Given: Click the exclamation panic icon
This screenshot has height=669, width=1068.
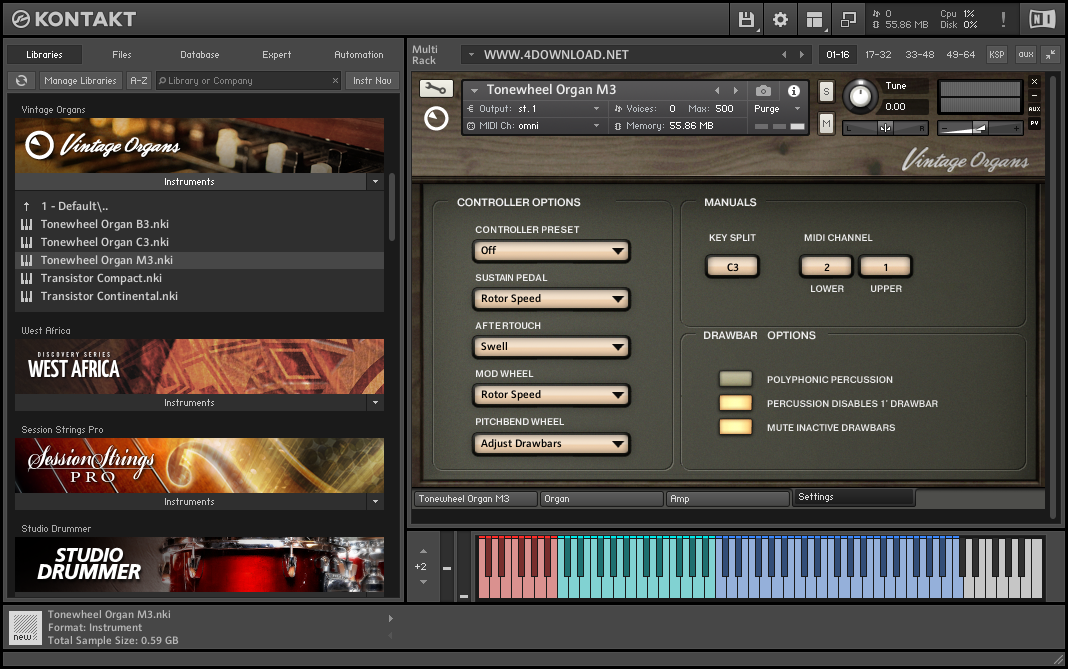Looking at the screenshot, I should pyautogui.click(x=1003, y=19).
